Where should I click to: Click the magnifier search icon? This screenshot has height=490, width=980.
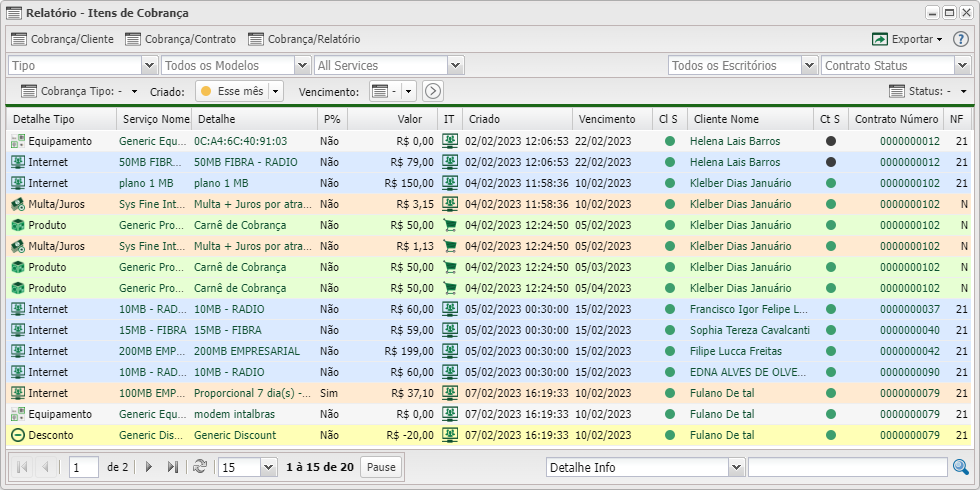pyautogui.click(x=961, y=467)
